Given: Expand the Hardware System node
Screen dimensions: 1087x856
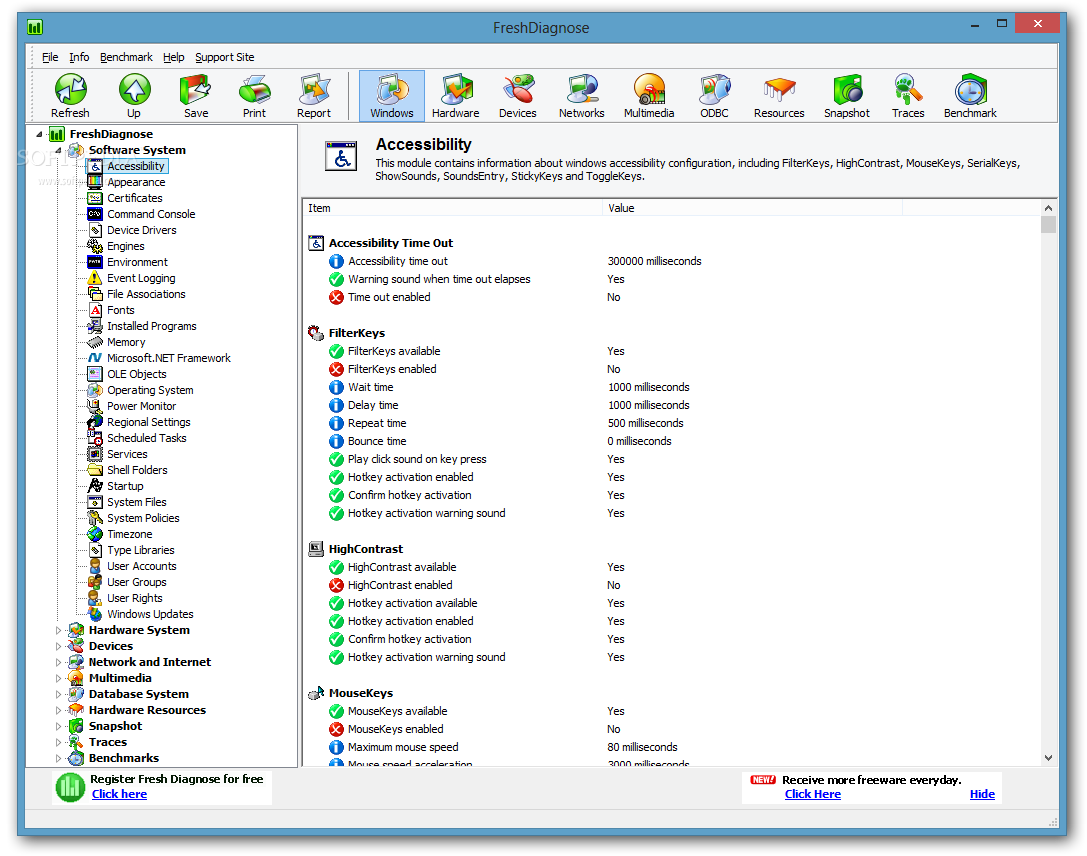Looking at the screenshot, I should pos(58,630).
